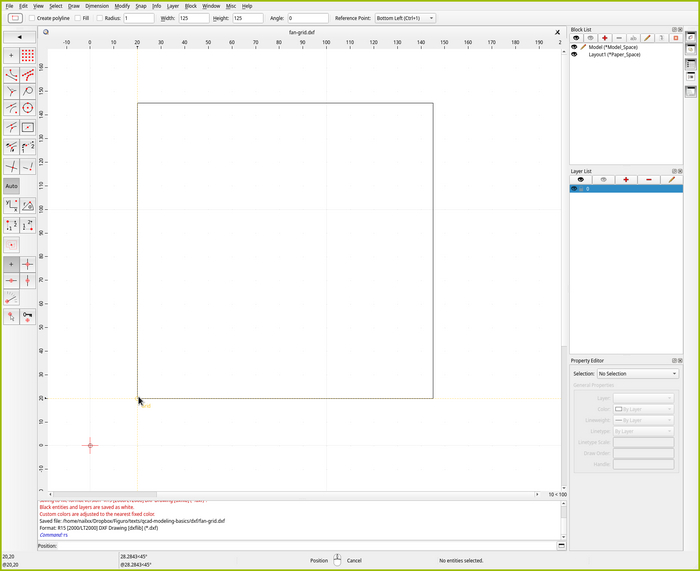The height and width of the screenshot is (571, 700).
Task: Edit the layer with the pencil icon
Action: 671,180
